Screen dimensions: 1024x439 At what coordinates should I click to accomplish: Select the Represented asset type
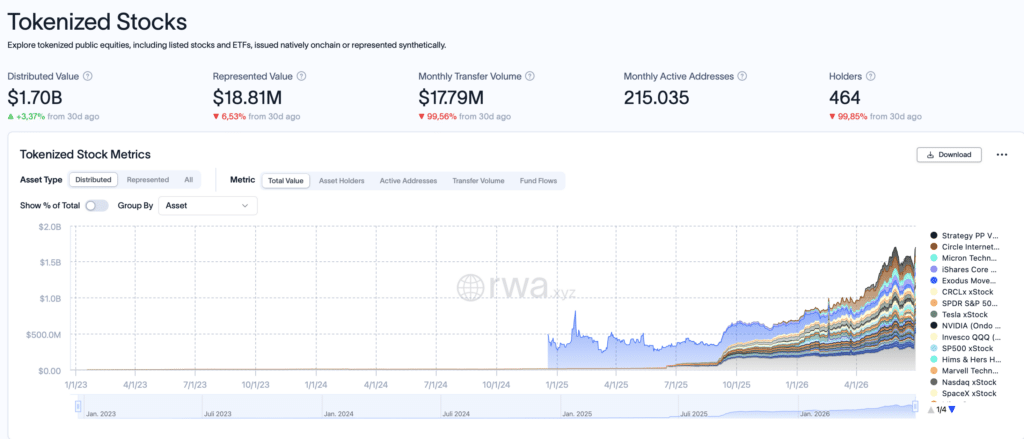pyautogui.click(x=148, y=180)
